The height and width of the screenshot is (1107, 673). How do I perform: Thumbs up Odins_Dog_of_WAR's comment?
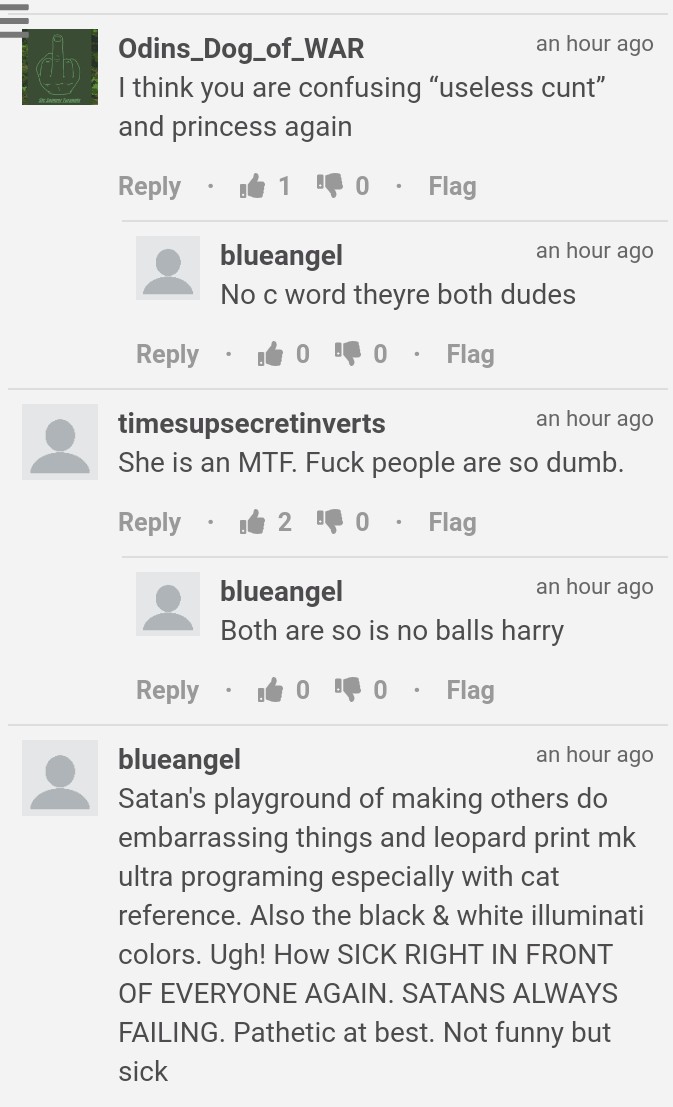(252, 186)
